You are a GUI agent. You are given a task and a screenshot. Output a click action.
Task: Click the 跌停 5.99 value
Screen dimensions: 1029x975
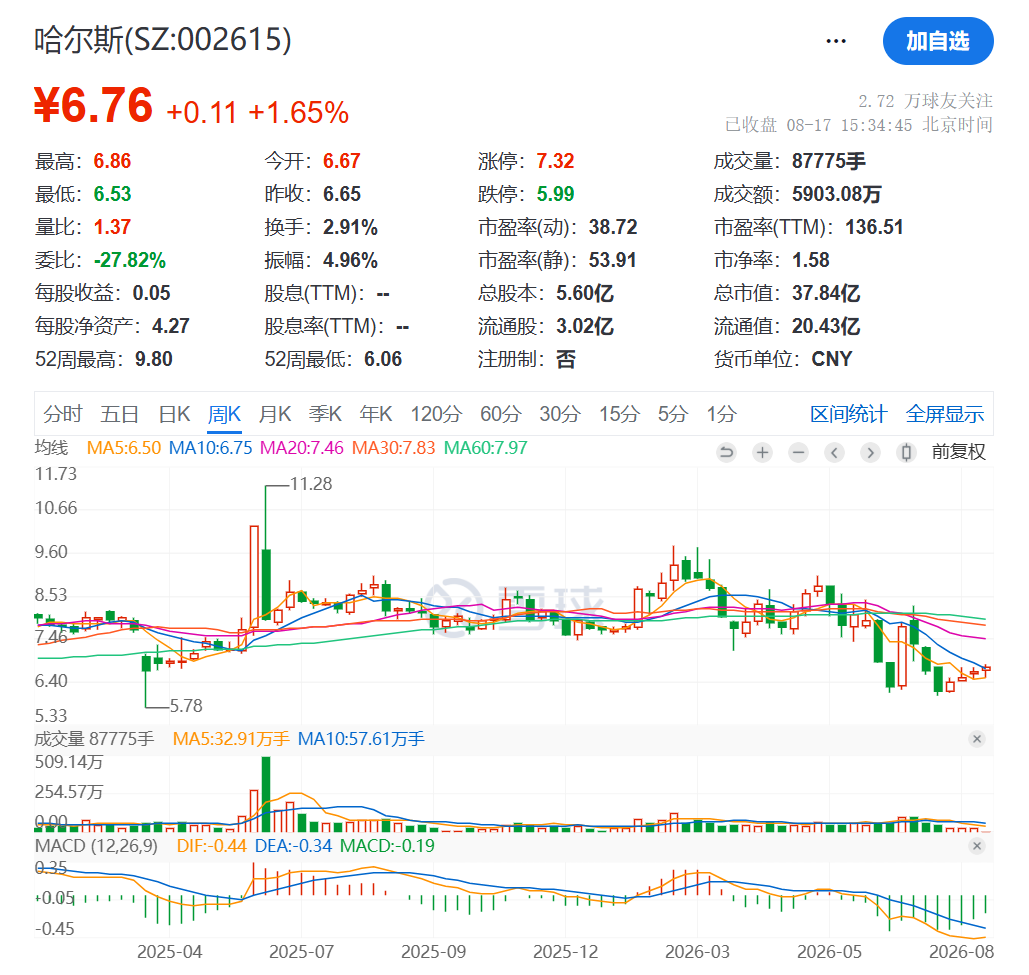[x=555, y=194]
